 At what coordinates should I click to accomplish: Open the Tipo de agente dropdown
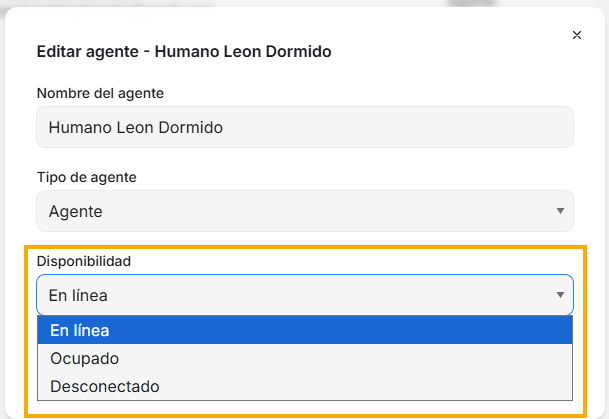click(x=304, y=211)
